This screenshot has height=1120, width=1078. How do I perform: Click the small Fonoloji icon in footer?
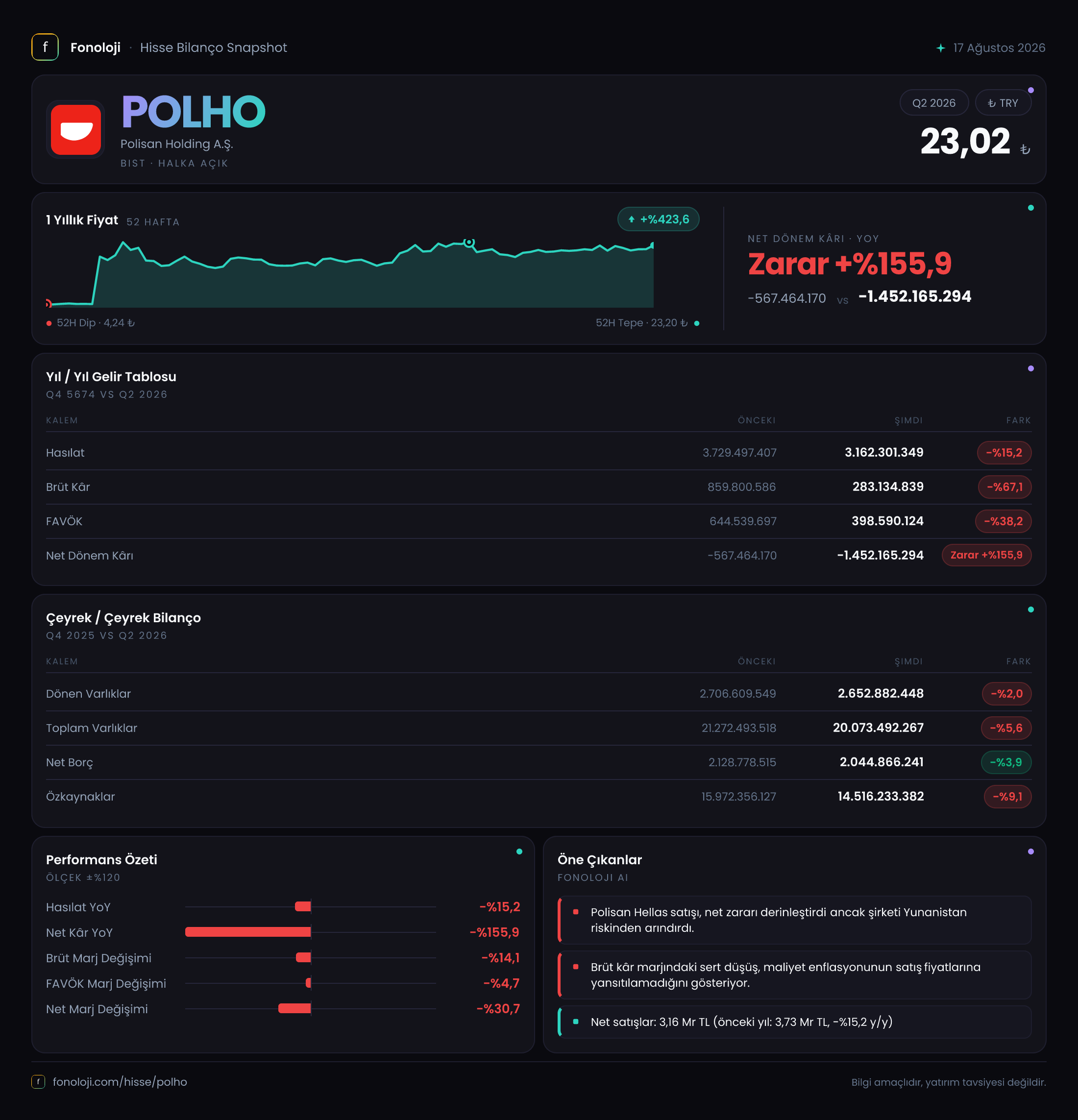38,1082
